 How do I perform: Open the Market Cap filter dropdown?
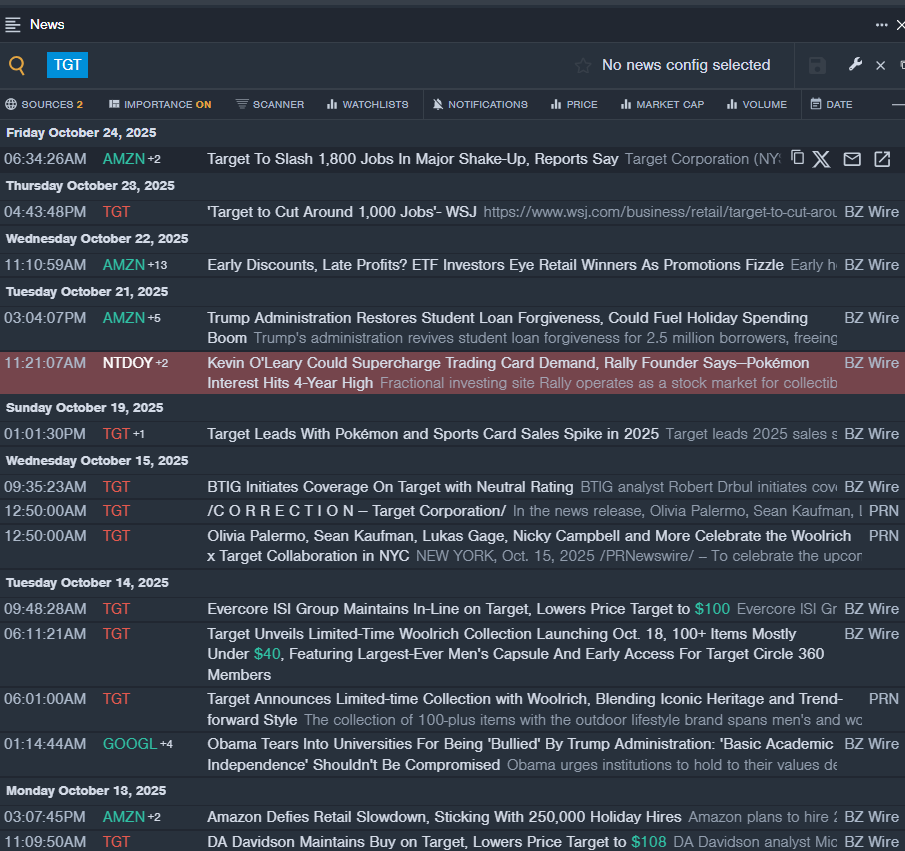coord(662,104)
